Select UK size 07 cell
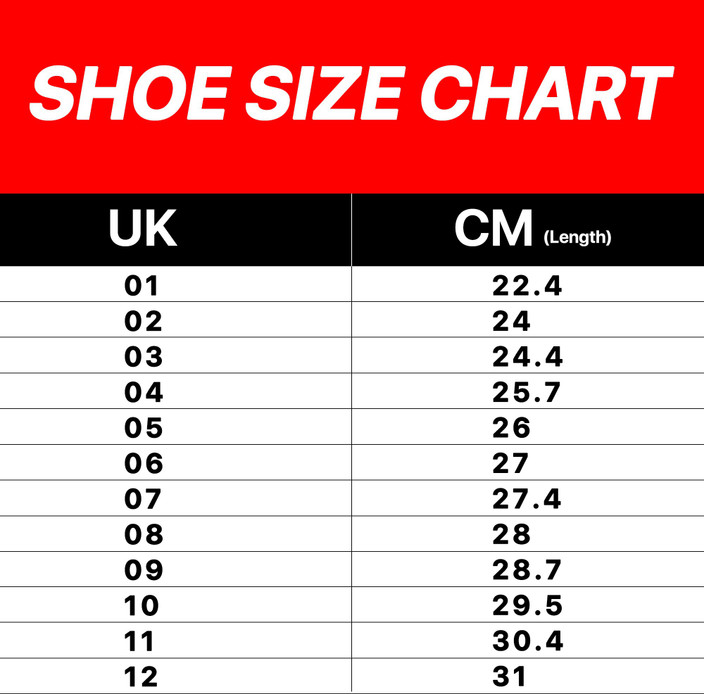This screenshot has width=704, height=694. click(143, 499)
